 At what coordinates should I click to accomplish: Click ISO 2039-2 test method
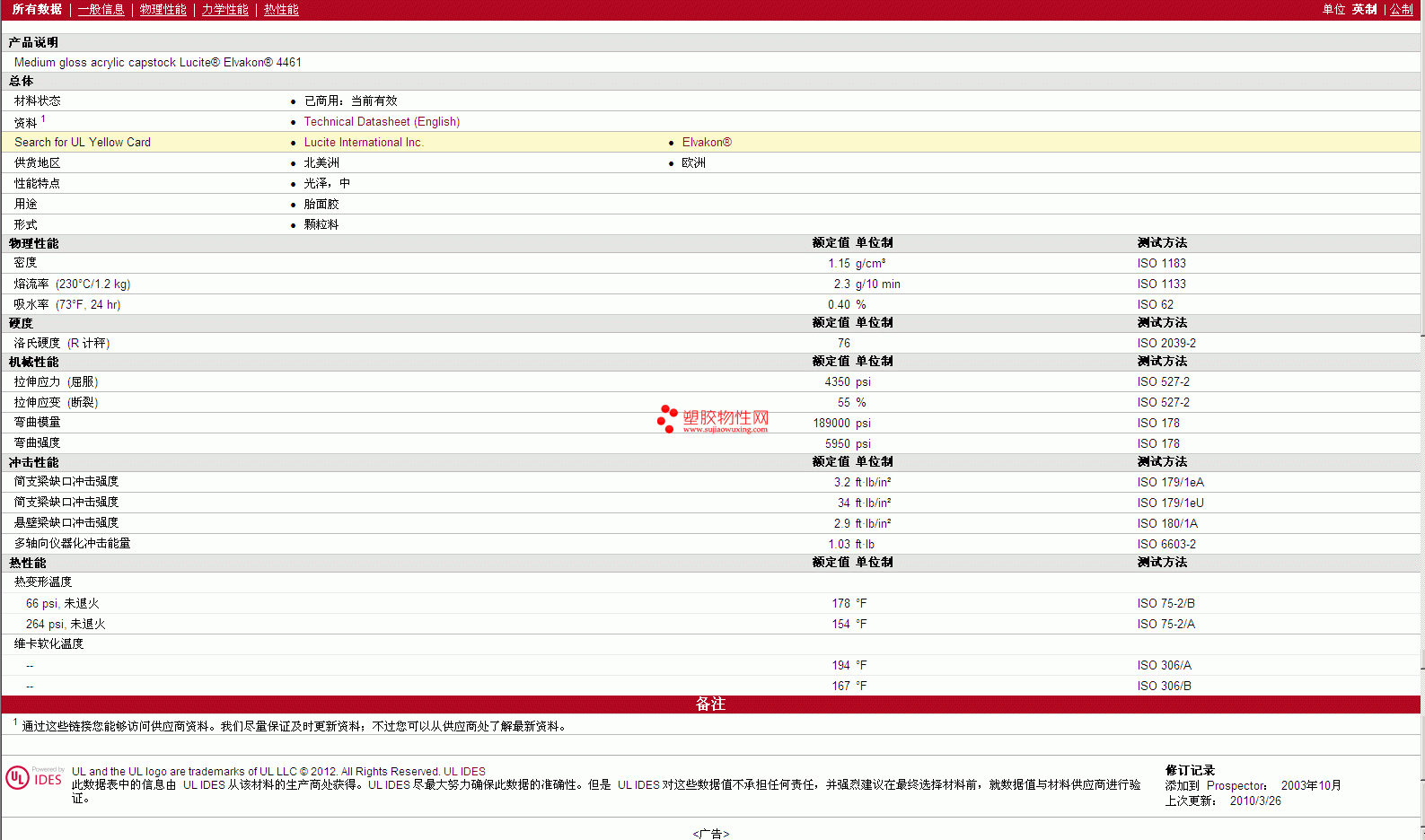(1166, 344)
